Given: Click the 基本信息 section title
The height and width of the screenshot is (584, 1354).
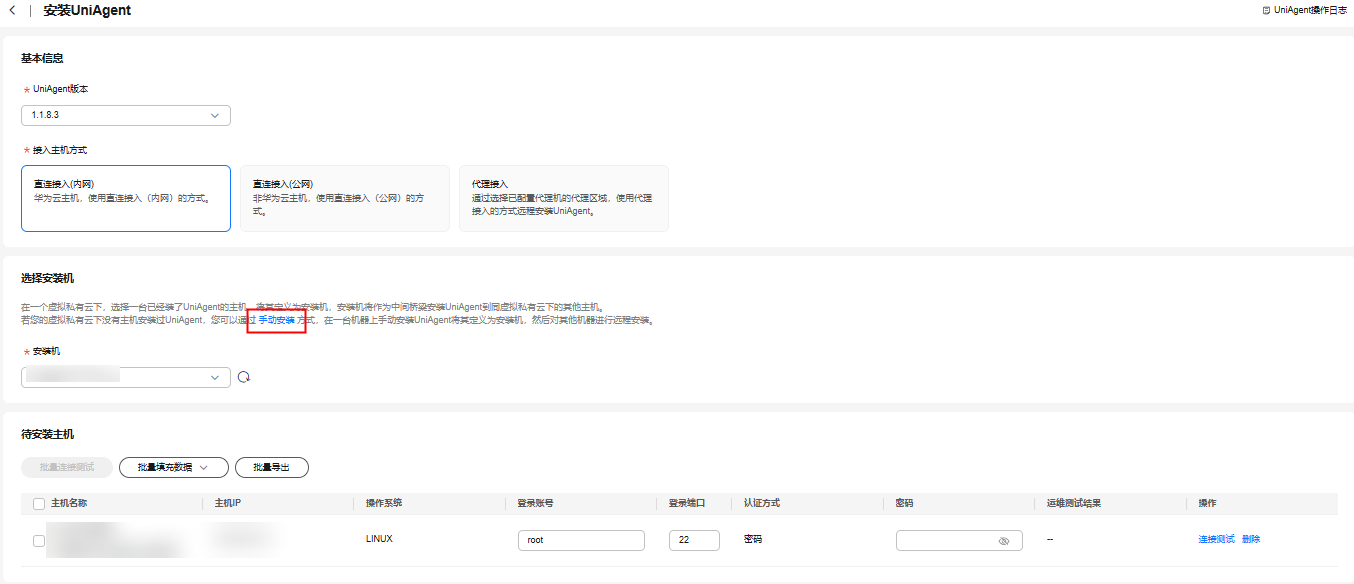Looking at the screenshot, I should coord(43,58).
